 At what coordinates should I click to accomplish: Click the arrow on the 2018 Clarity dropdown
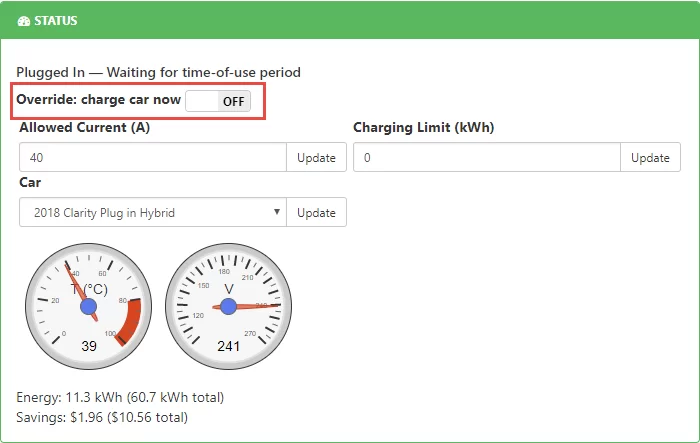(x=276, y=213)
